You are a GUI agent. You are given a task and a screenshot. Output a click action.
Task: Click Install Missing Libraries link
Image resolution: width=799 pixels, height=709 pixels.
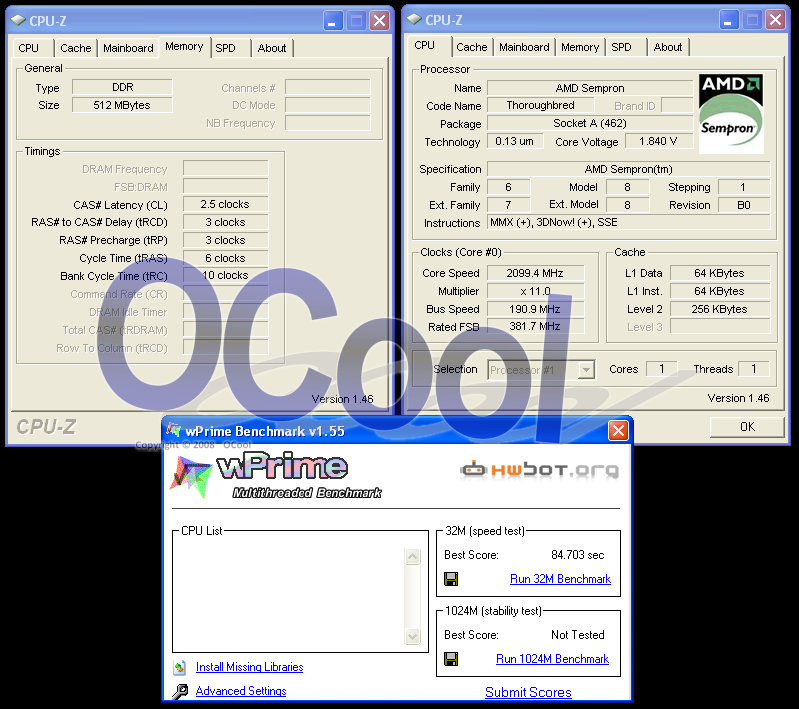249,667
